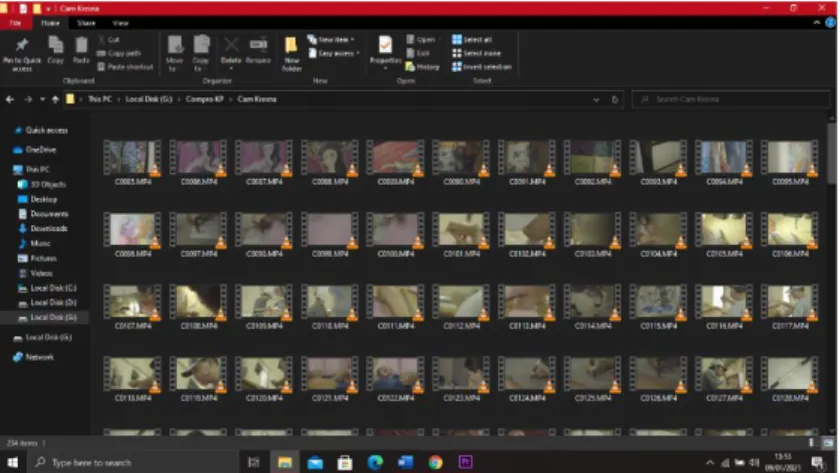Screen dimensions: 840x473
Task: Click the Type here to search box
Action: [x=132, y=462]
